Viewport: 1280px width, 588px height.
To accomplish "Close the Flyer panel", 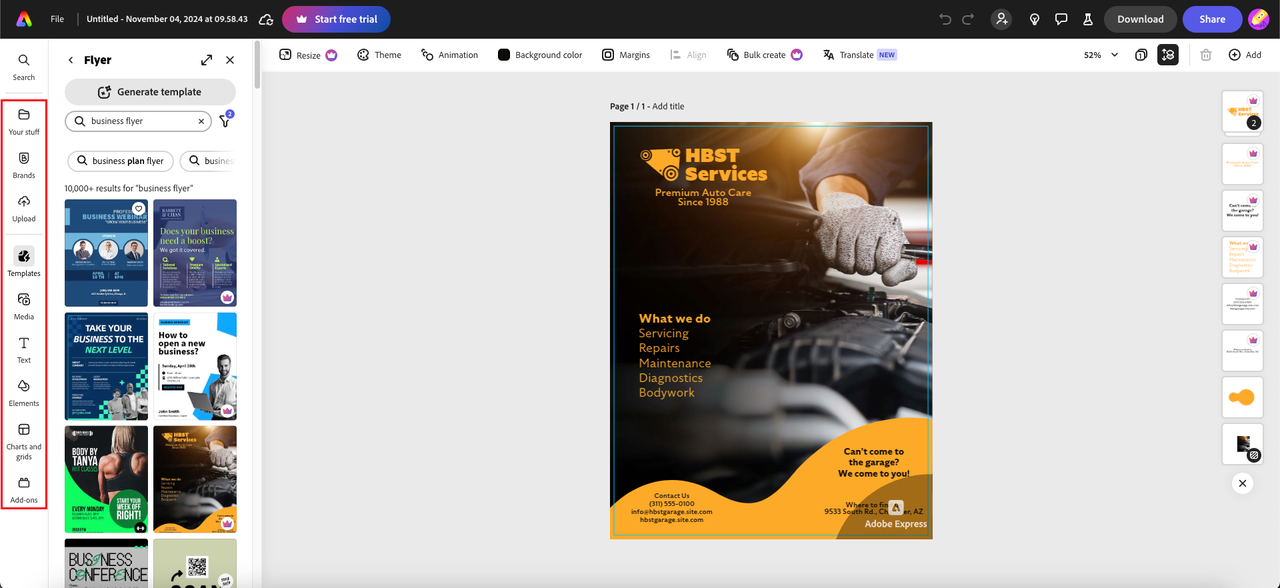I will pos(230,60).
